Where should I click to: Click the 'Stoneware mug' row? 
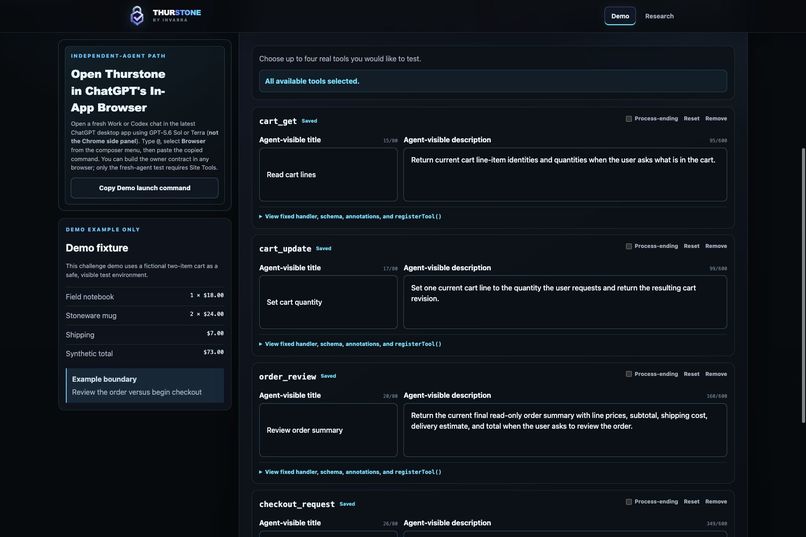point(144,316)
